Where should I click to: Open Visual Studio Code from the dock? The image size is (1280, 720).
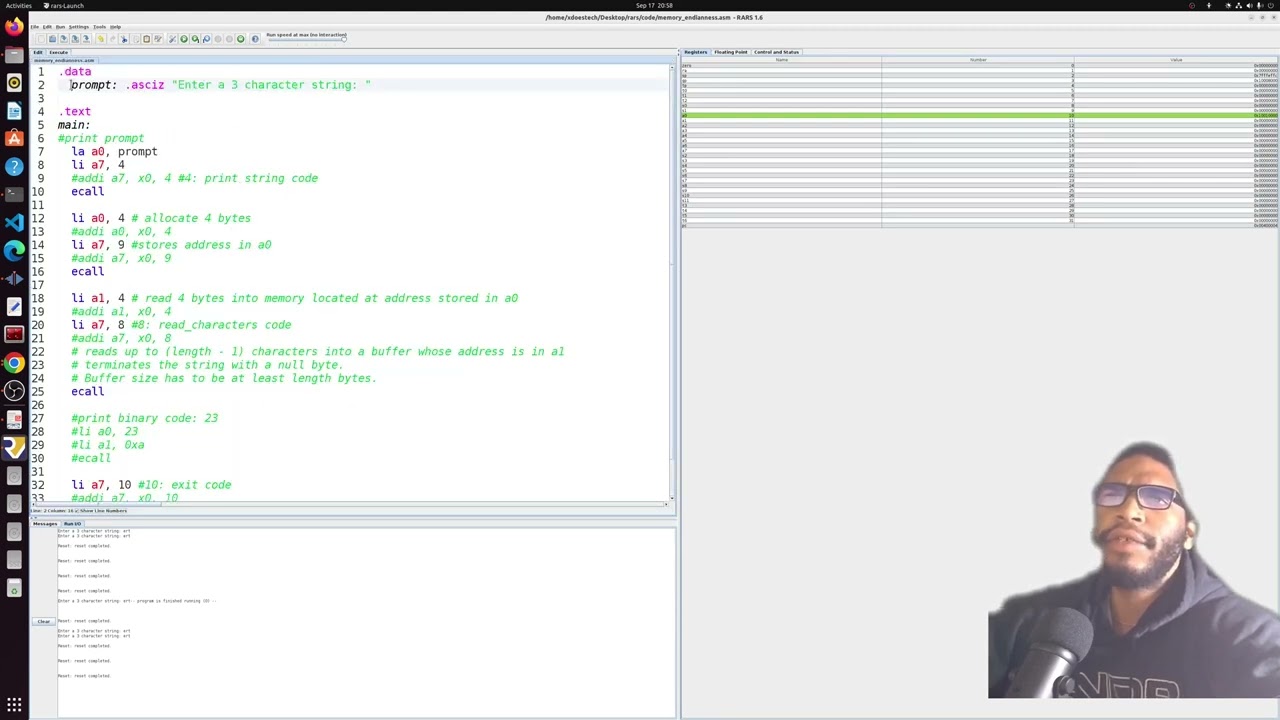pyautogui.click(x=14, y=222)
